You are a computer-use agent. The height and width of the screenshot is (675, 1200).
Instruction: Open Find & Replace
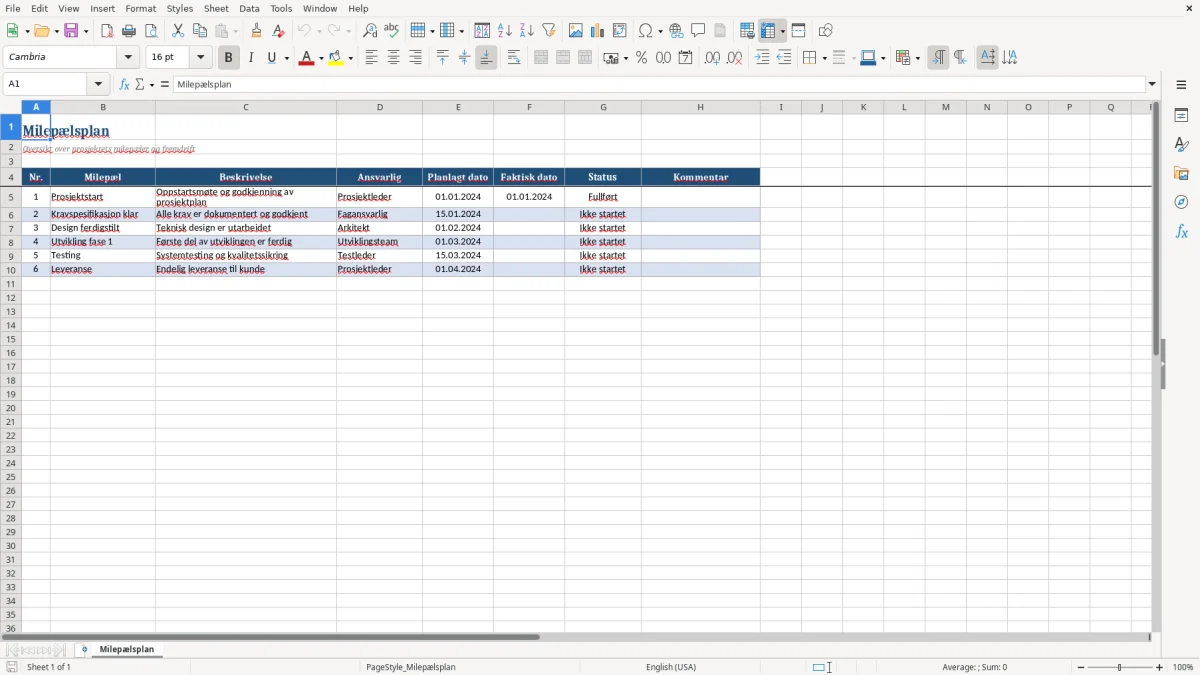370,31
